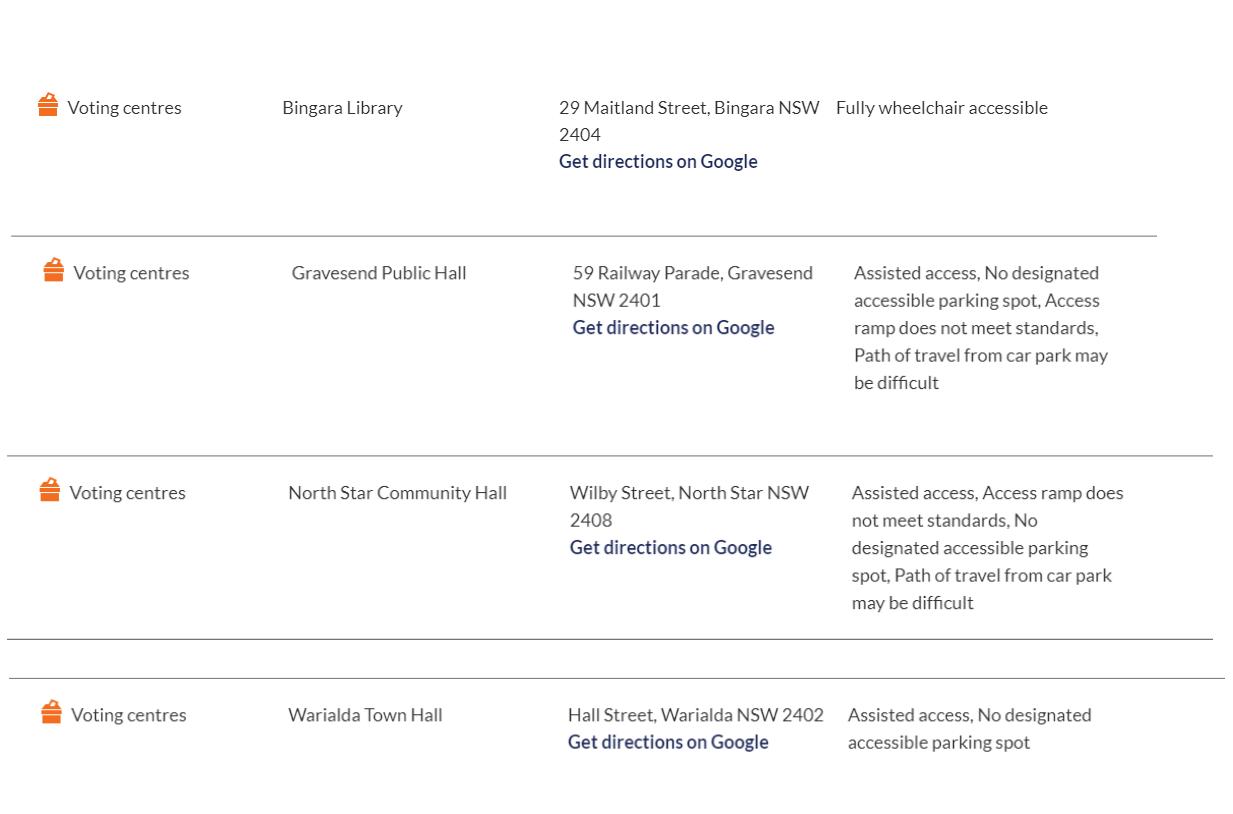Click the 'Fully wheelchair accessible' text
This screenshot has width=1233, height=814.
pyautogui.click(x=941, y=107)
